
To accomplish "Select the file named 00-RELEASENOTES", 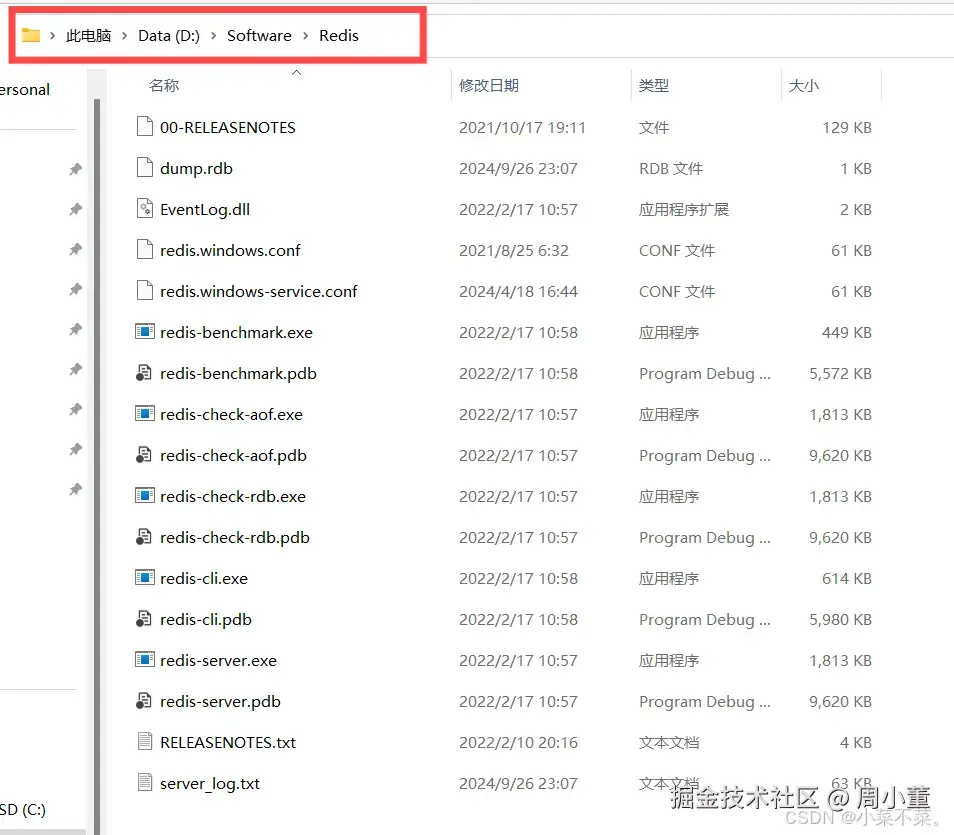I will tap(228, 127).
